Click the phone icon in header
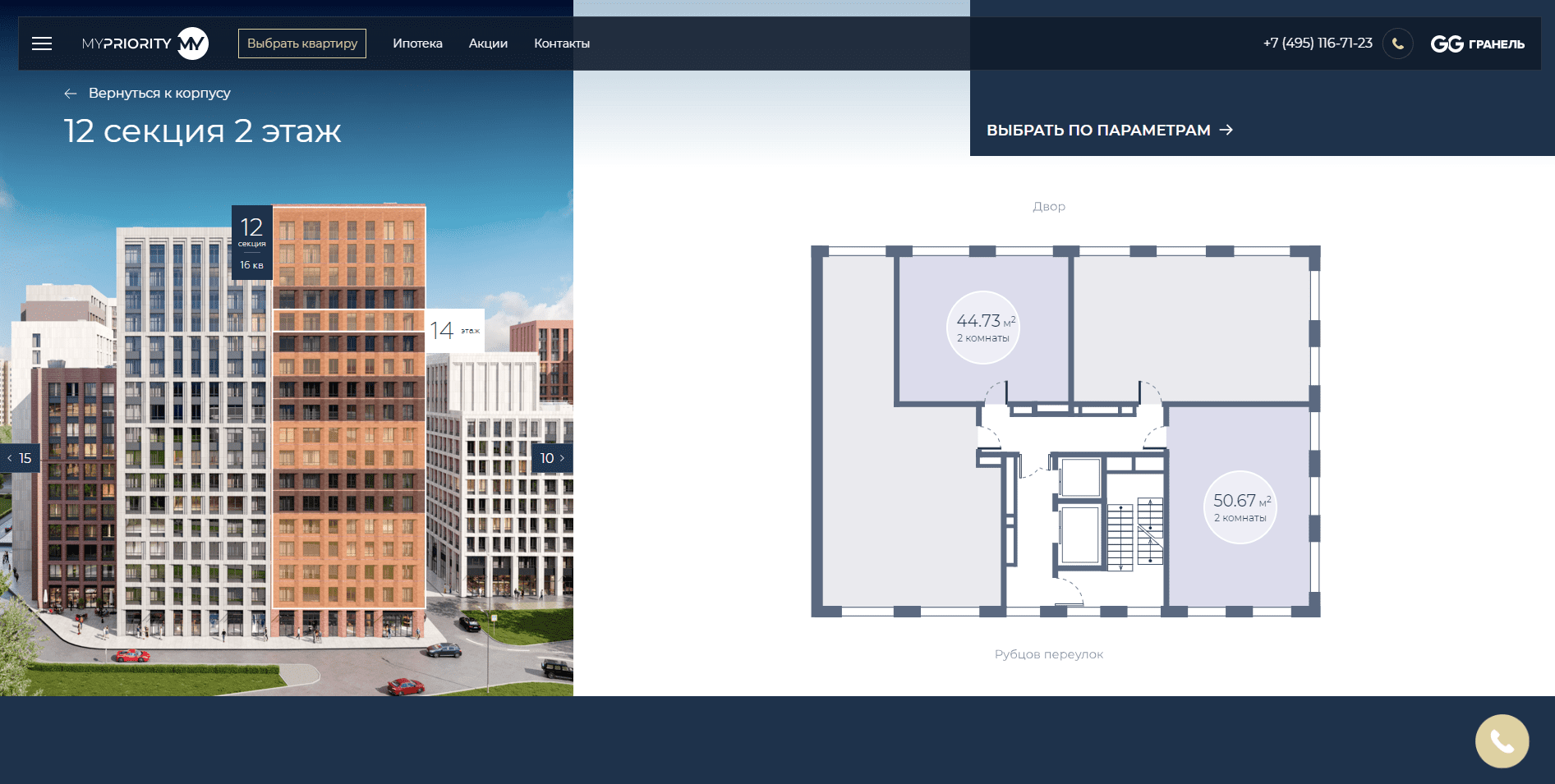The image size is (1555, 784). tap(1397, 44)
